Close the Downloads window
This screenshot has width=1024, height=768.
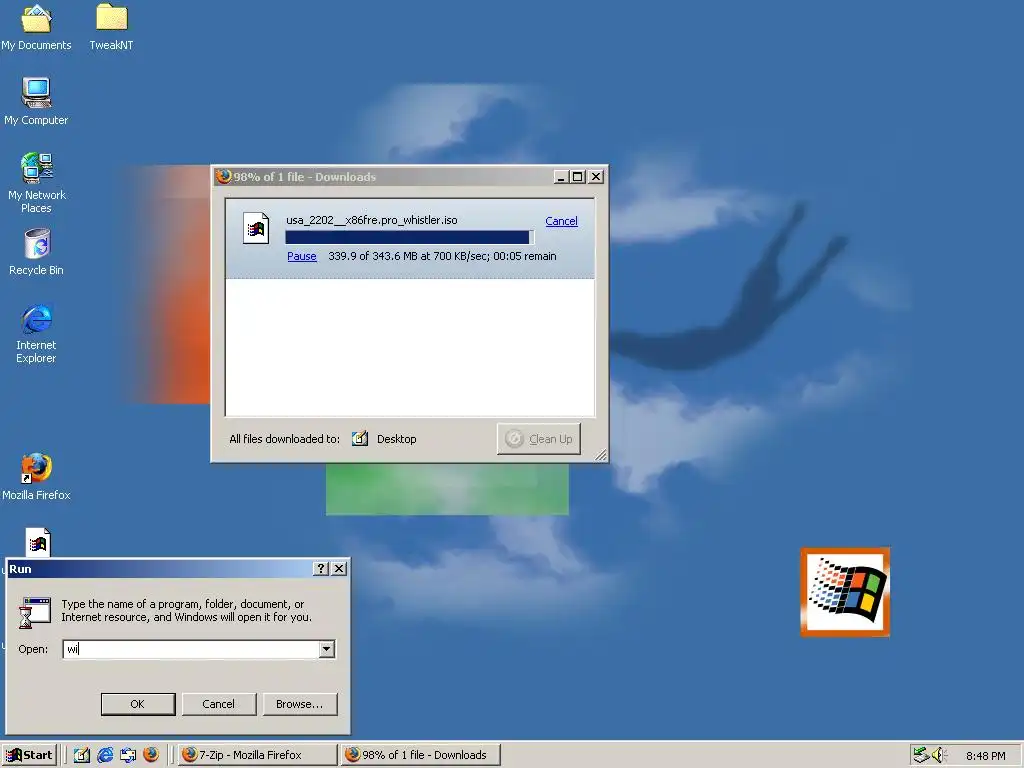pyautogui.click(x=596, y=176)
